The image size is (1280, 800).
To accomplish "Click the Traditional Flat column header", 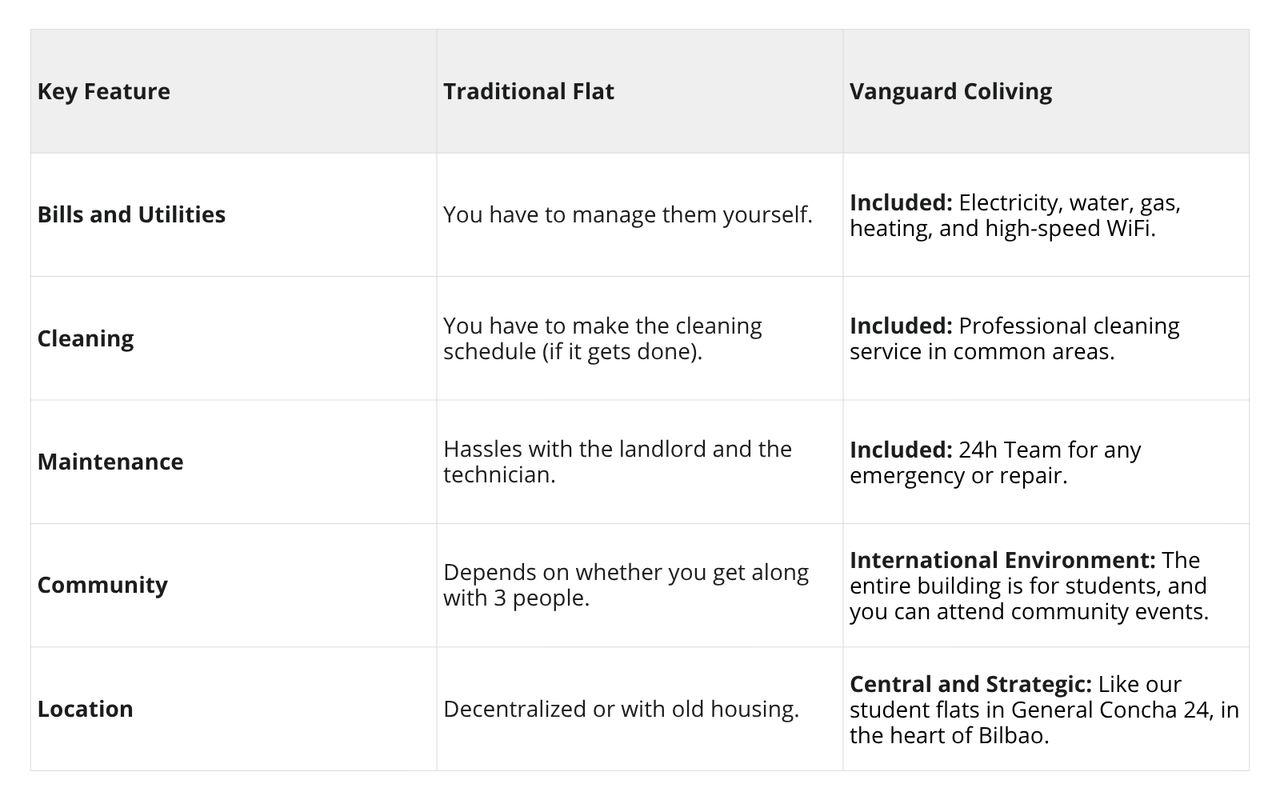I will tap(528, 91).
